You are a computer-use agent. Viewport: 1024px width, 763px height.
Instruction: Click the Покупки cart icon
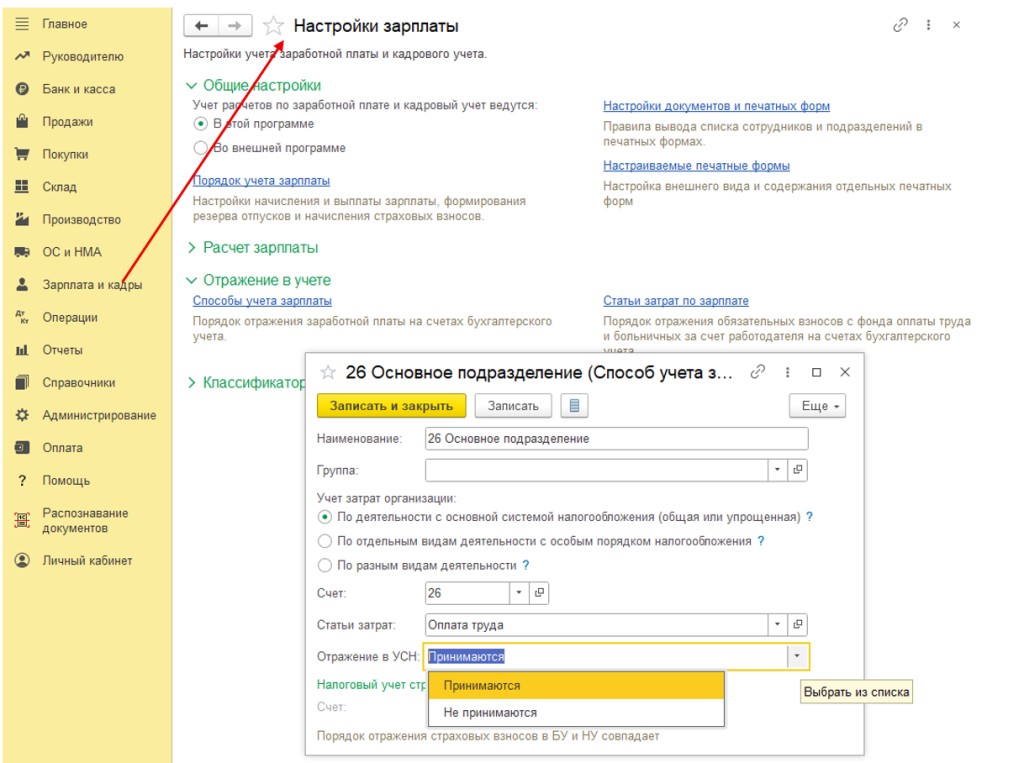click(x=22, y=154)
